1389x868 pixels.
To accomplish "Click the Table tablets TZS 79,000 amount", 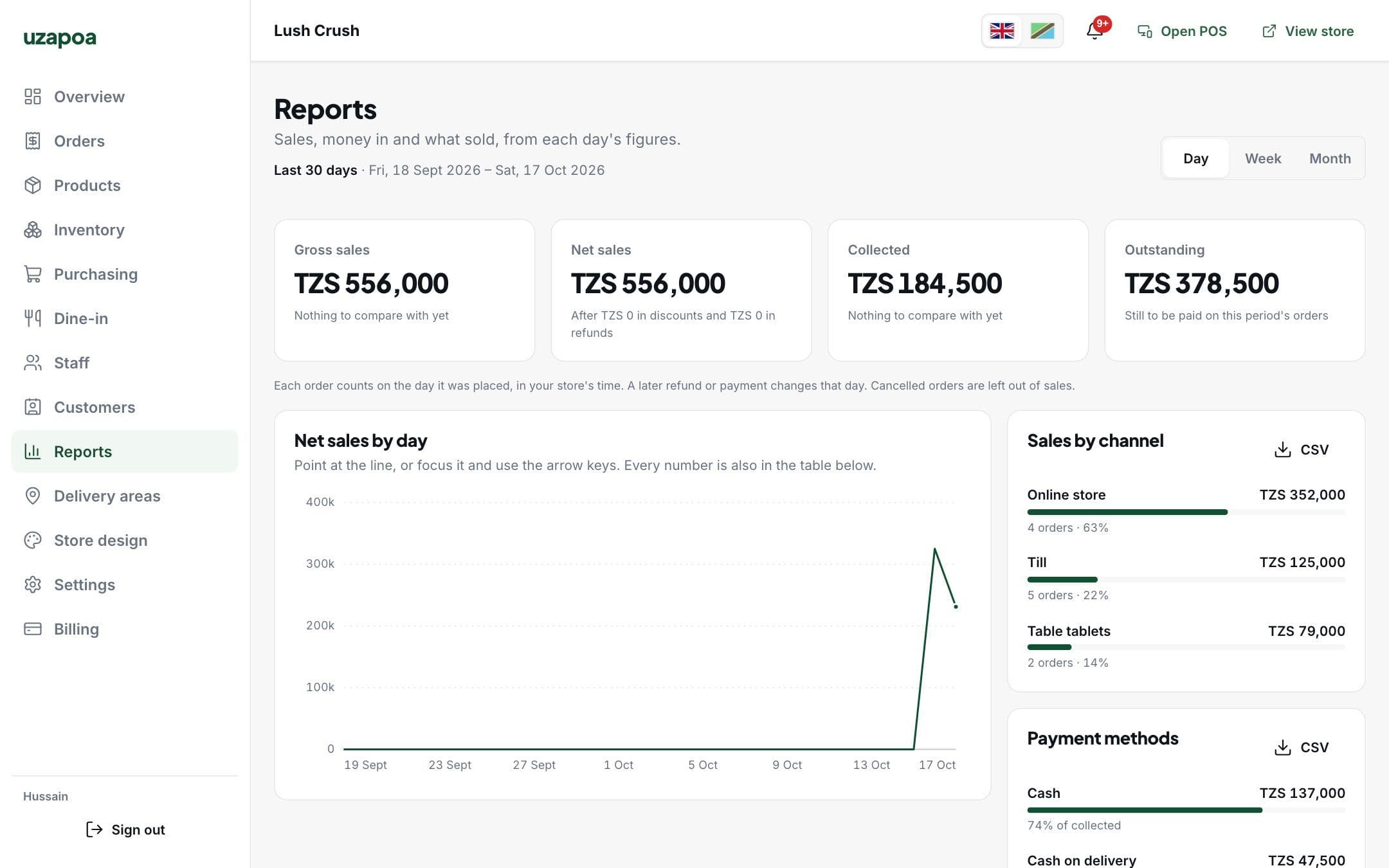I will click(1307, 631).
